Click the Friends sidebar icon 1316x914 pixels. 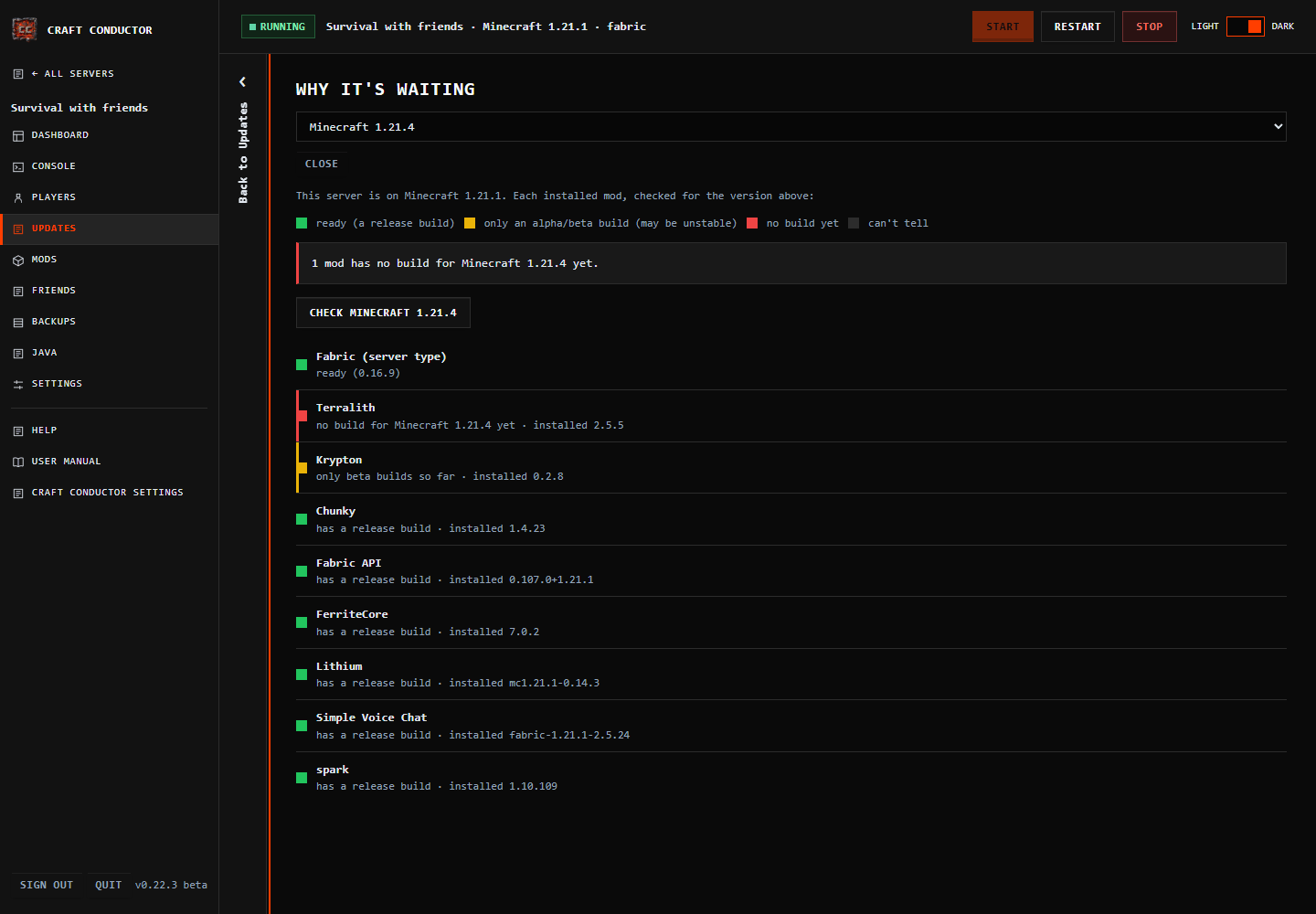(18, 291)
